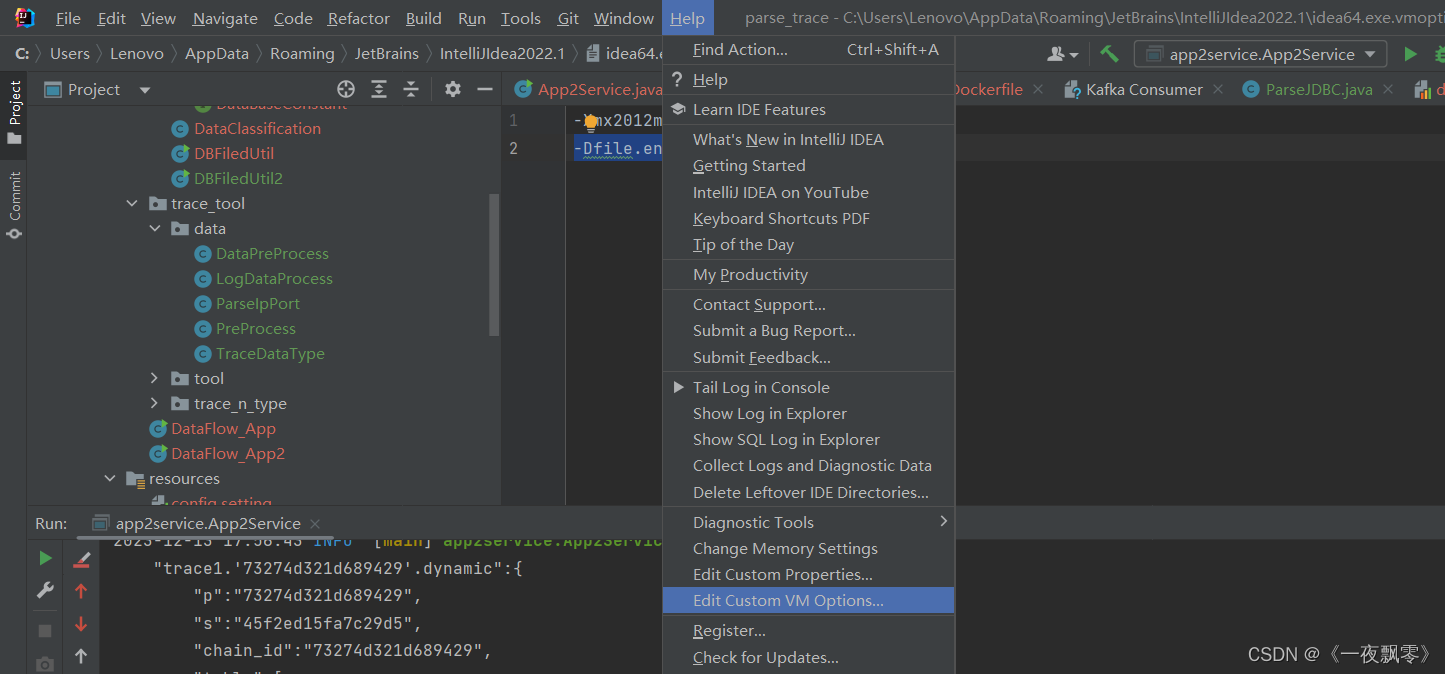The width and height of the screenshot is (1445, 674).
Task: Close the app2service.App2Service run tab
Action: point(315,523)
